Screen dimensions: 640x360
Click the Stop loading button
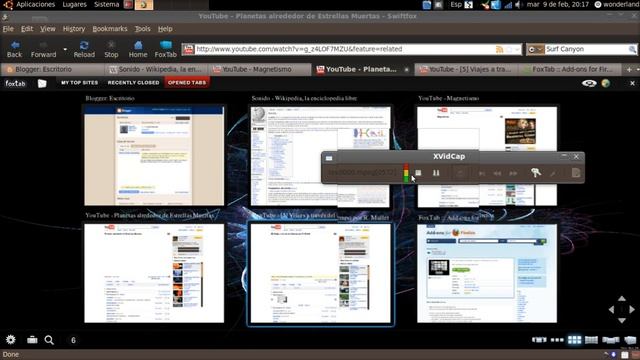[x=111, y=49]
